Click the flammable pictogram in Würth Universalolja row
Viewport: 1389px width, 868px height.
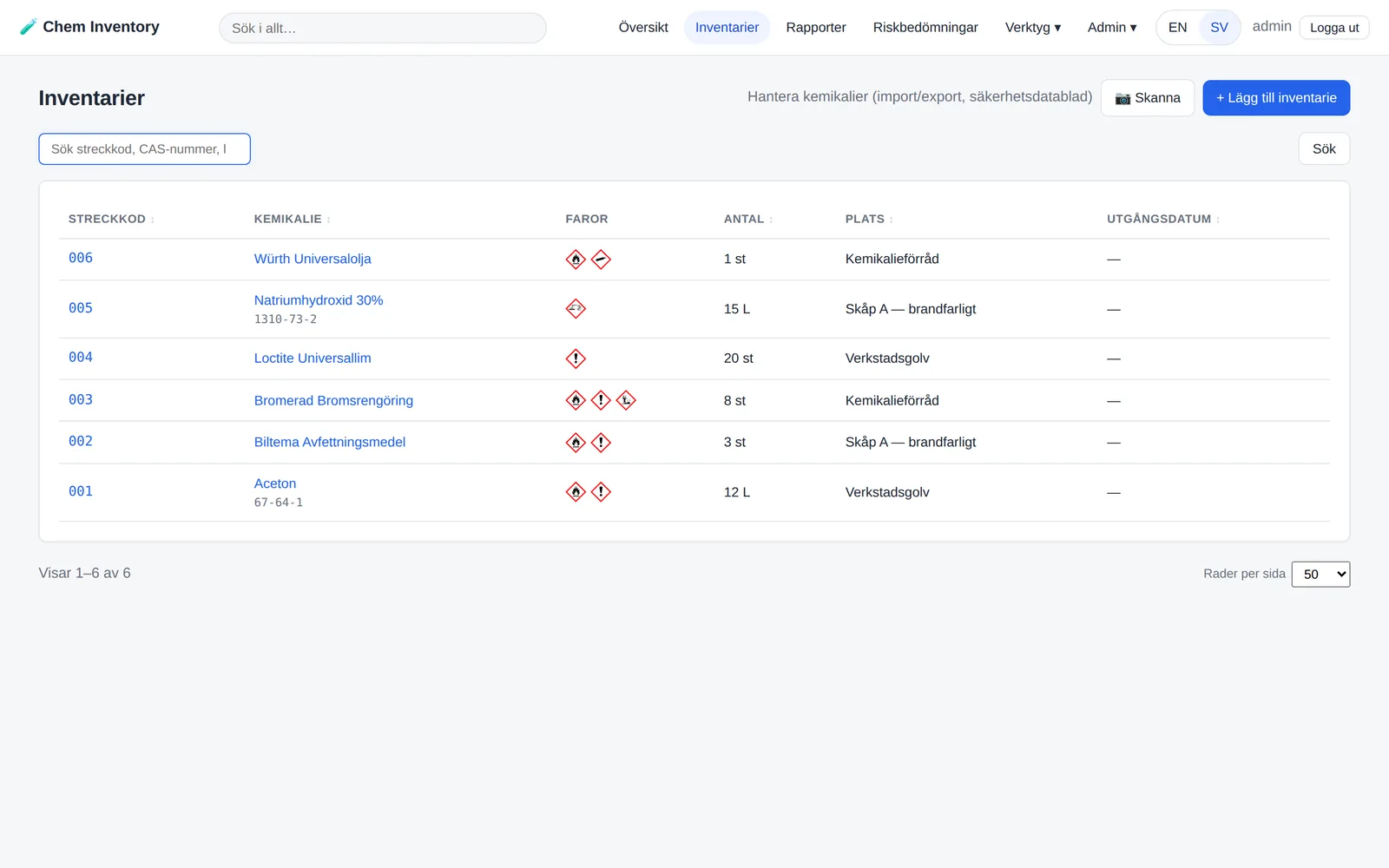click(x=576, y=260)
